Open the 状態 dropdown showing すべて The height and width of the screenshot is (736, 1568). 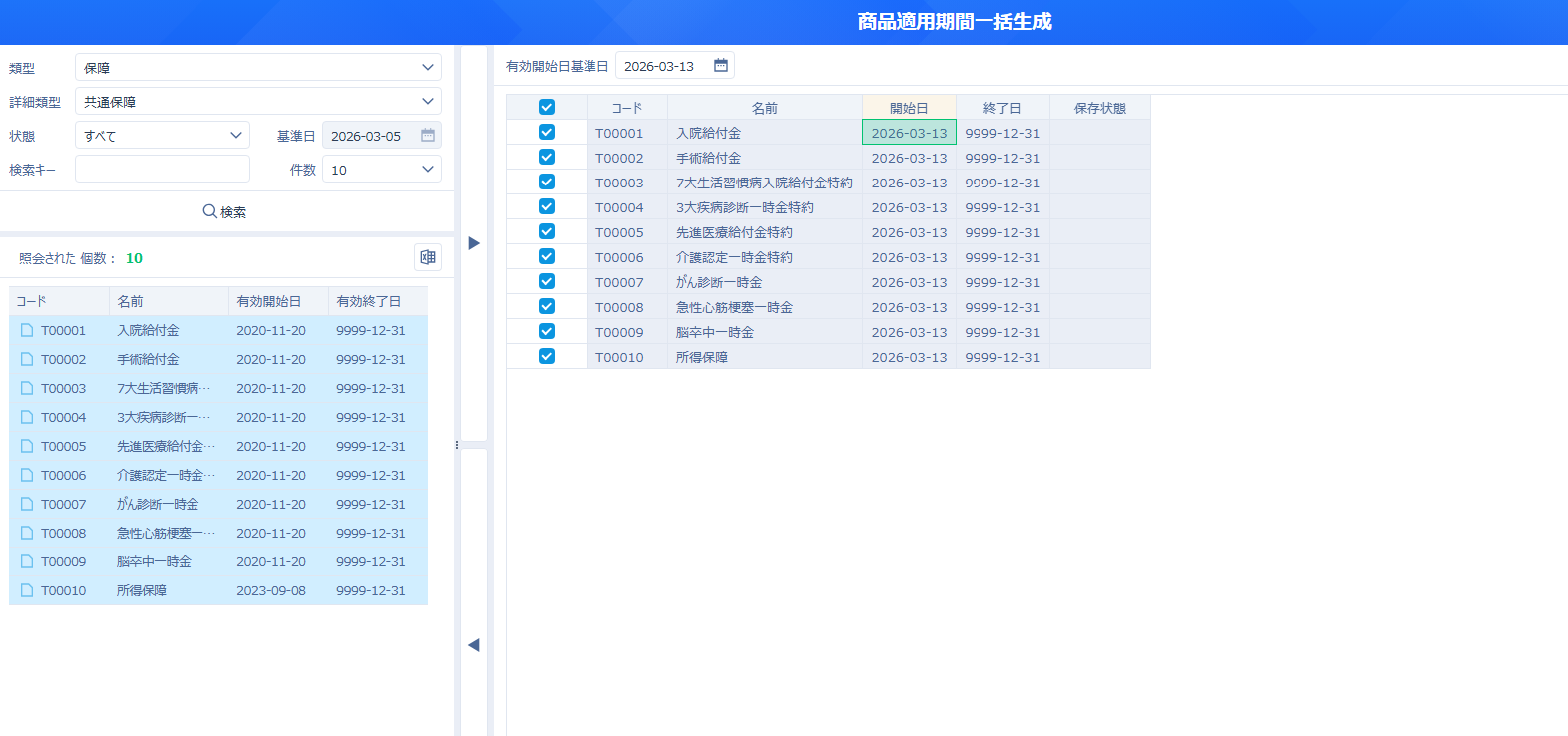(x=163, y=136)
